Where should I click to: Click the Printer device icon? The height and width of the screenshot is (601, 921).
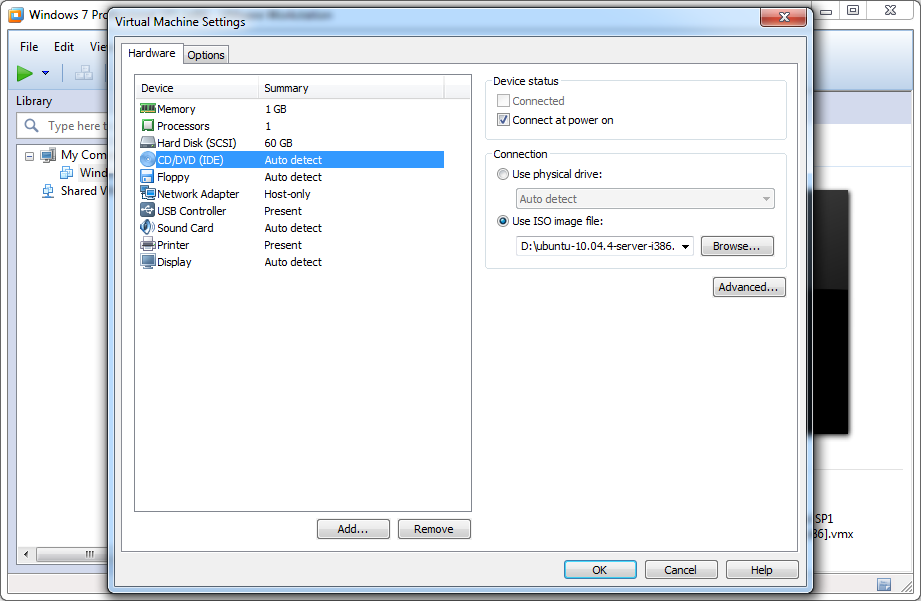coord(148,245)
